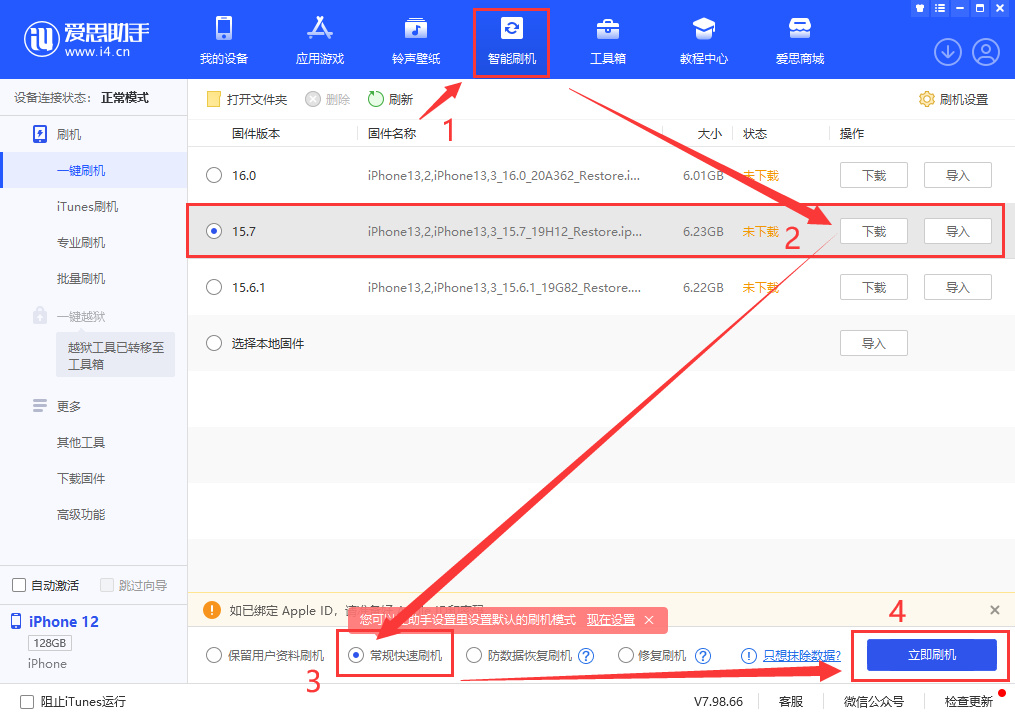Screen dimensions: 1015x717
Task: Open the download manager icon
Action: pyautogui.click(x=947, y=51)
